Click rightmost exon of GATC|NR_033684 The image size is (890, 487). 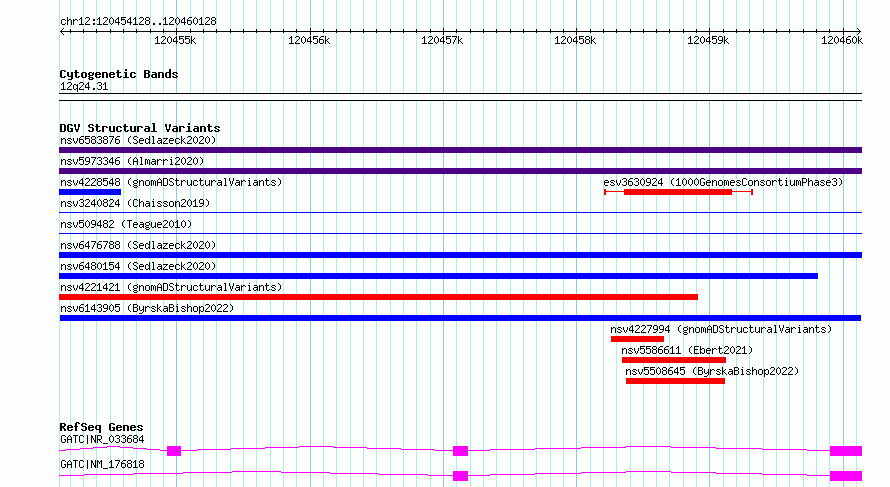click(846, 451)
